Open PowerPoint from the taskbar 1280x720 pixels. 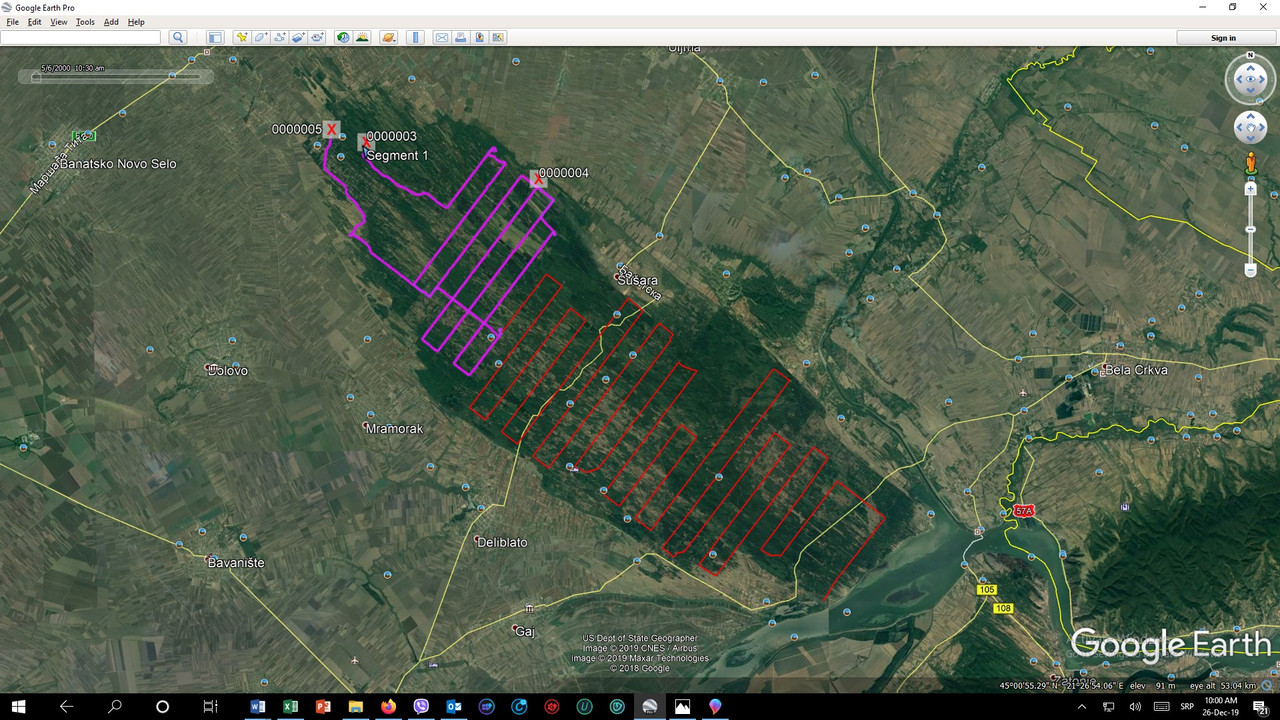pos(323,706)
